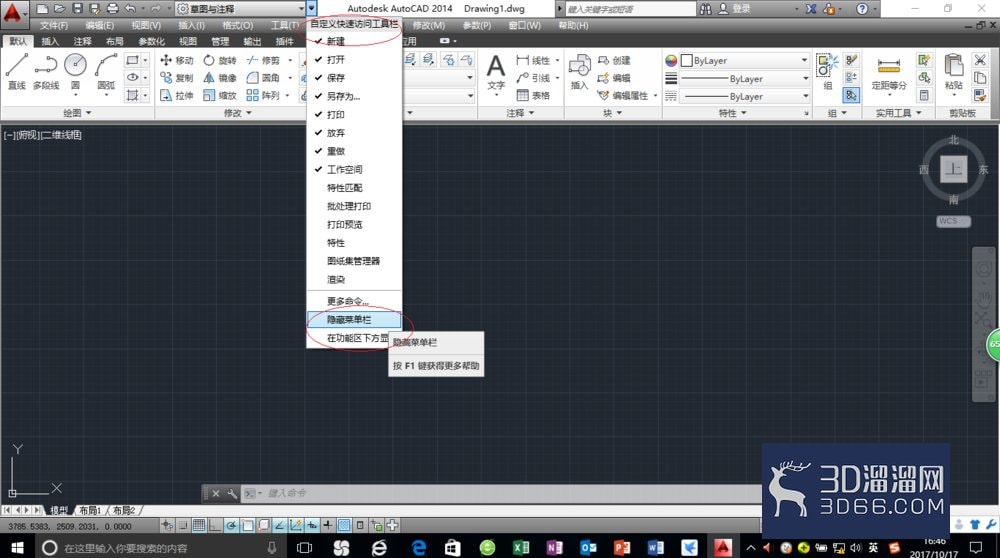This screenshot has width=1000, height=558.
Task: Uncheck 放弃 in the quick access menu
Action: click(x=354, y=133)
